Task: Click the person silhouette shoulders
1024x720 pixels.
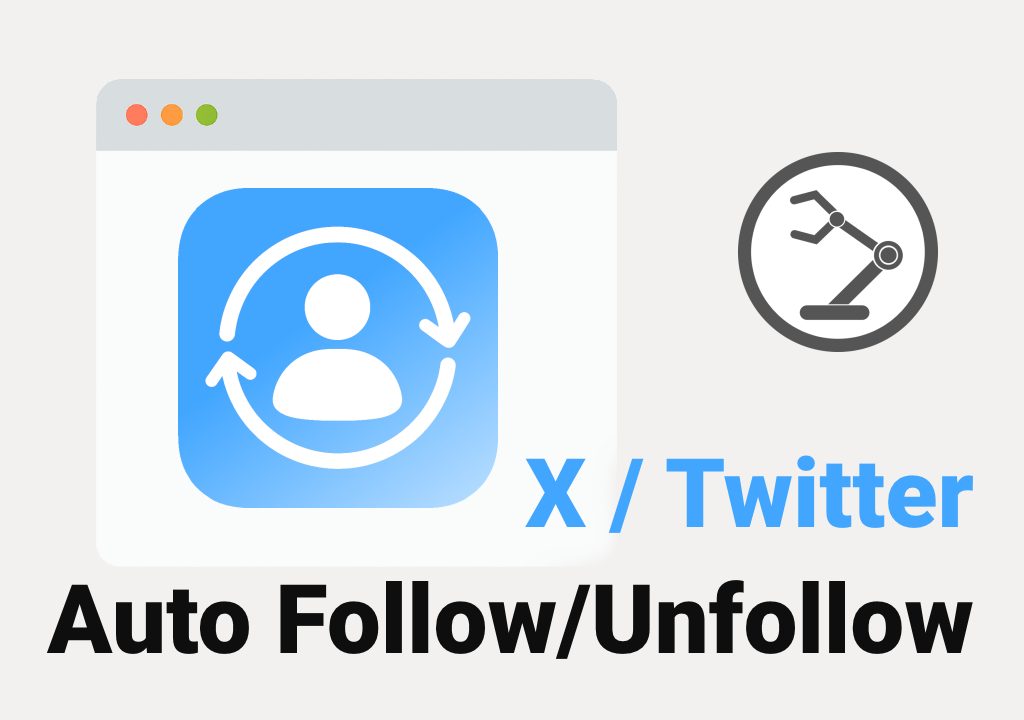Action: click(337, 385)
